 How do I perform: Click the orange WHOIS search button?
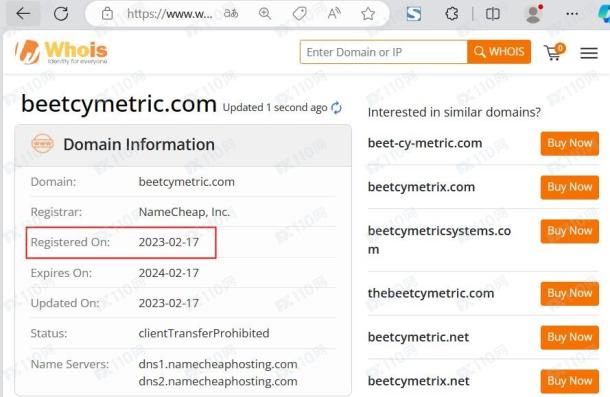click(499, 52)
